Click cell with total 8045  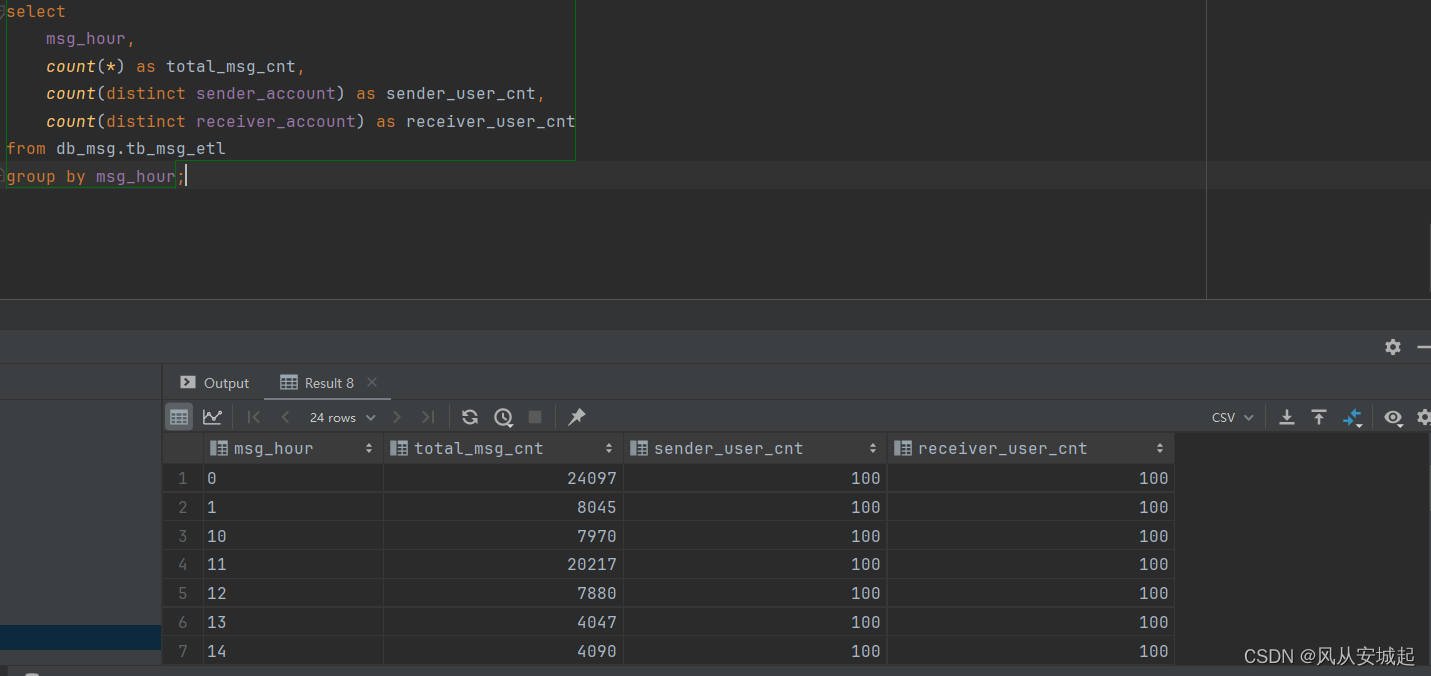click(503, 507)
